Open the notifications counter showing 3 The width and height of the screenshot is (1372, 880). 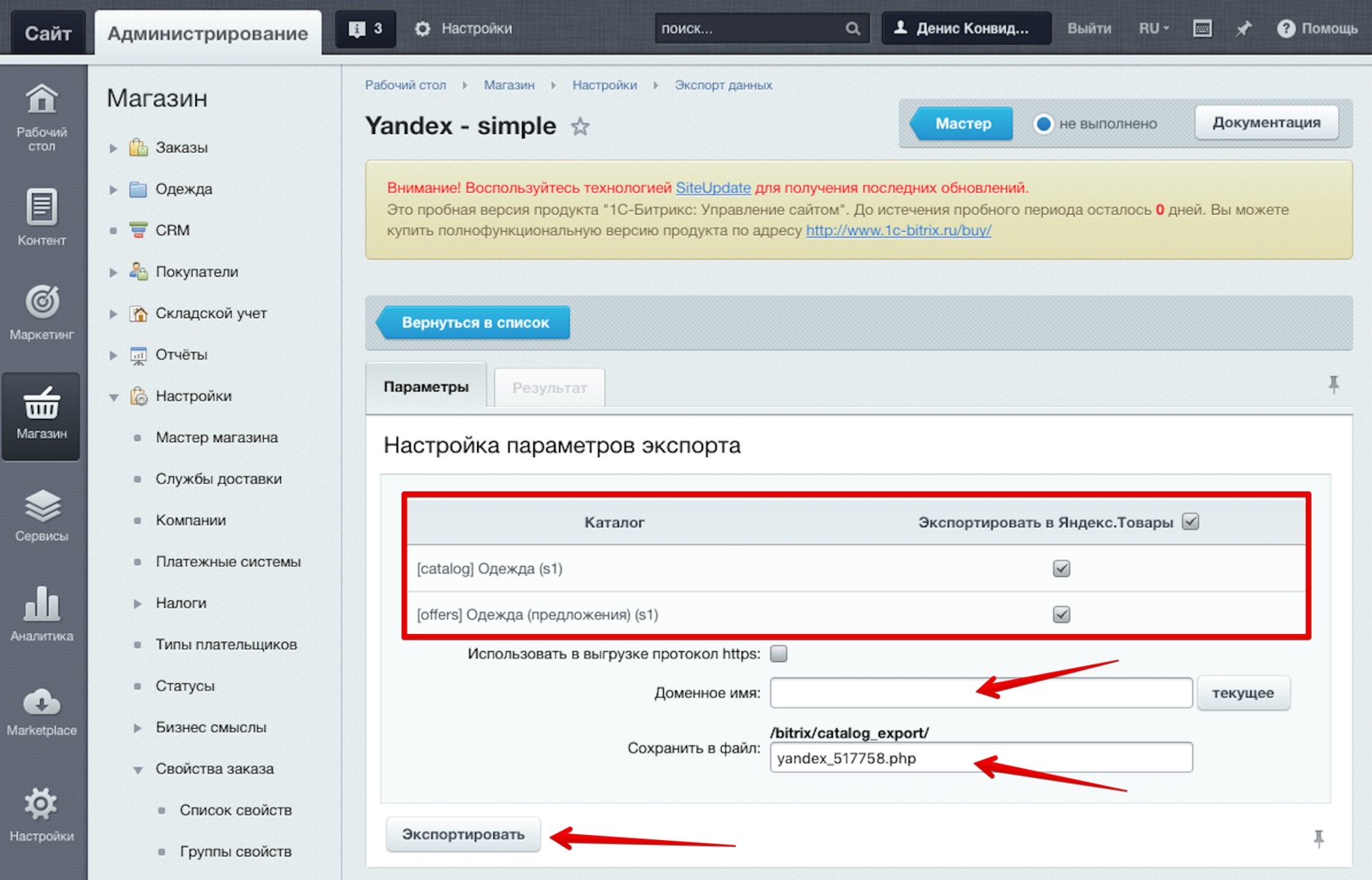[366, 29]
